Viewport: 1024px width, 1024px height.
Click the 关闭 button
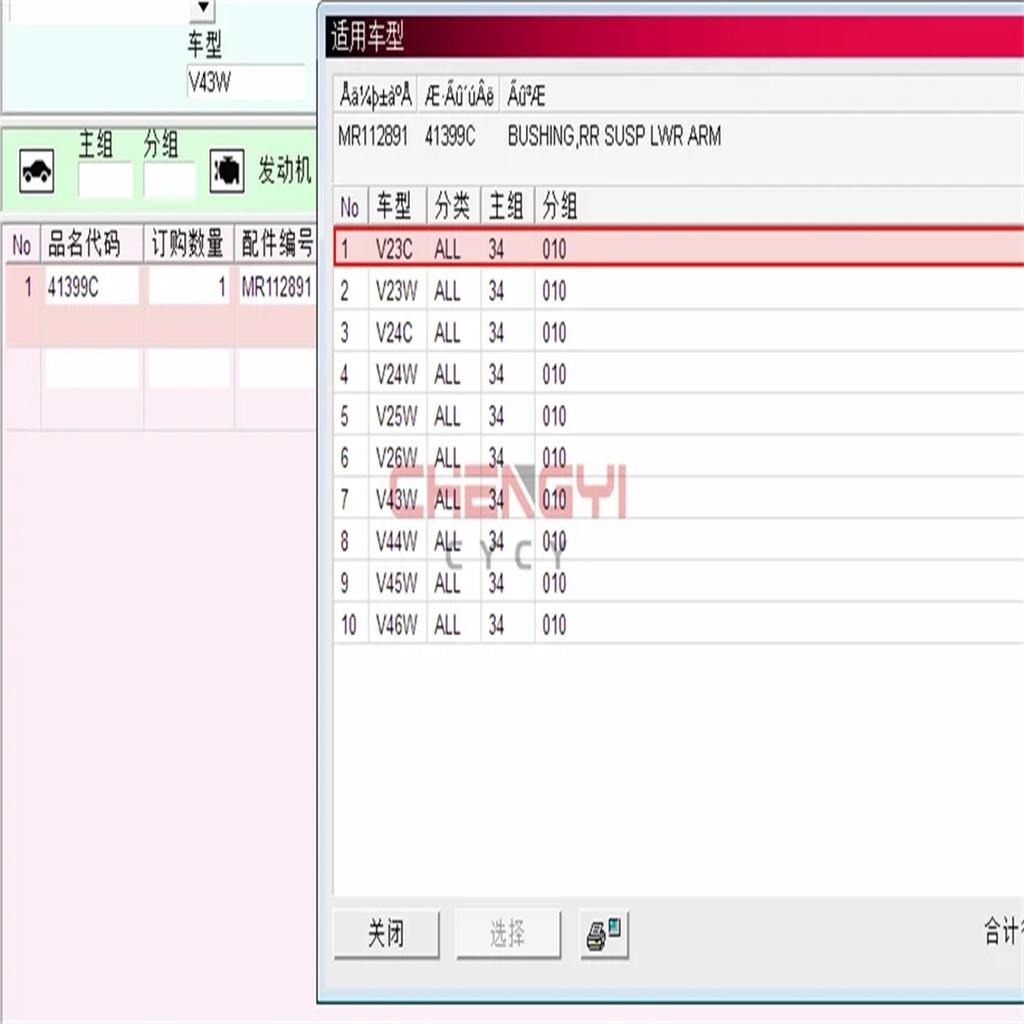[x=386, y=934]
